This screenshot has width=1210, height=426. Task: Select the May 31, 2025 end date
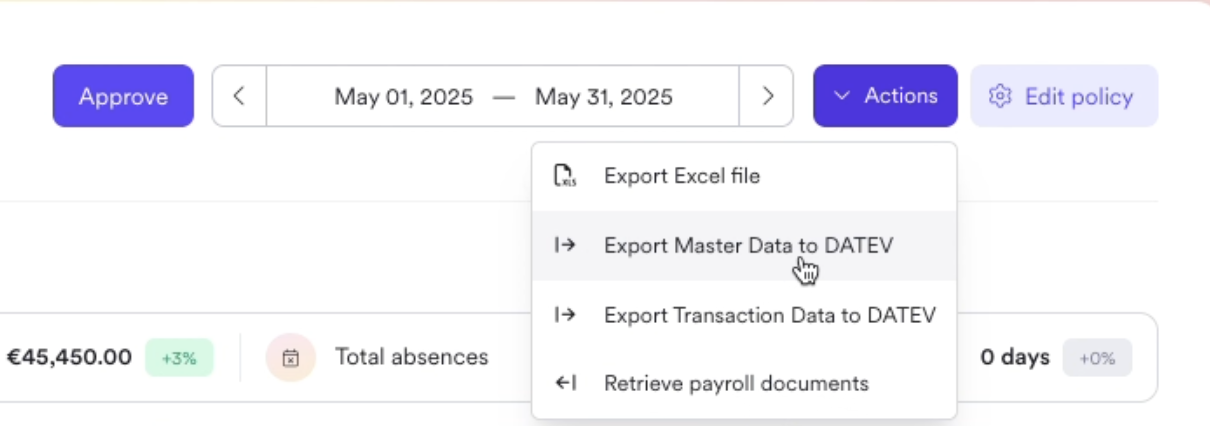point(604,97)
